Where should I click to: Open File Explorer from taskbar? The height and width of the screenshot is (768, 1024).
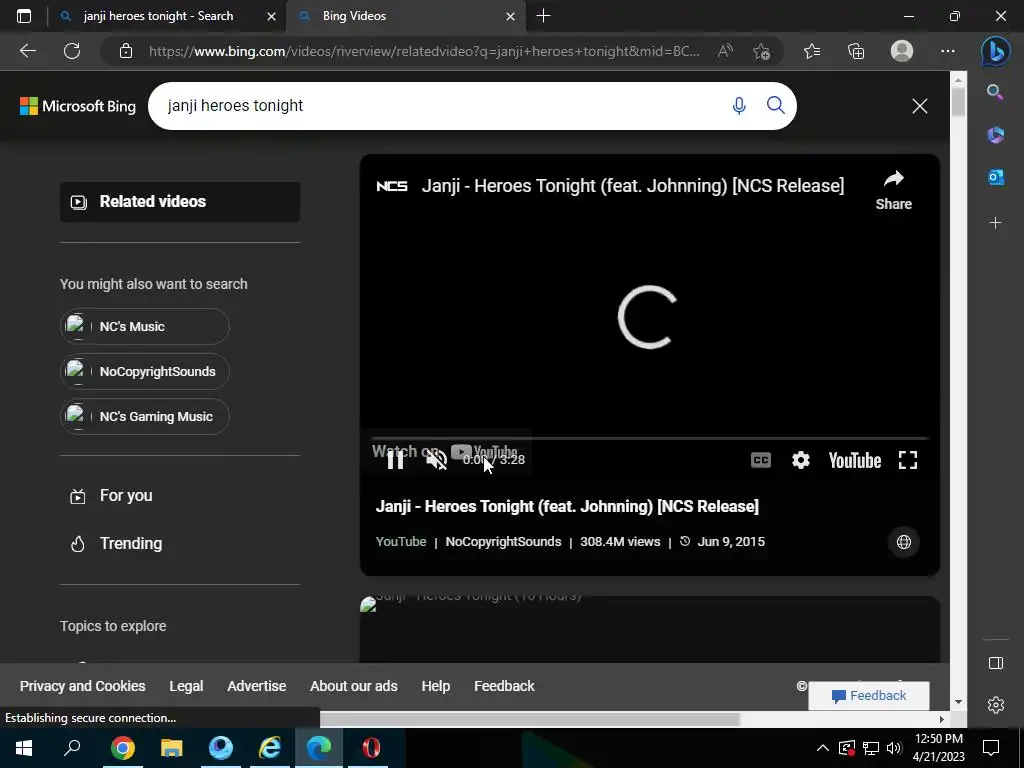(172, 748)
